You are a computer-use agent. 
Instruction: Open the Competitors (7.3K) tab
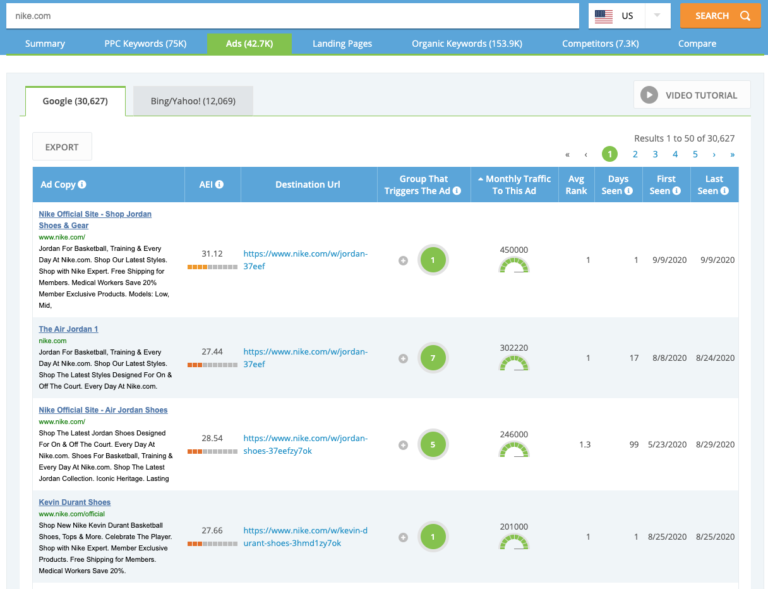point(600,44)
